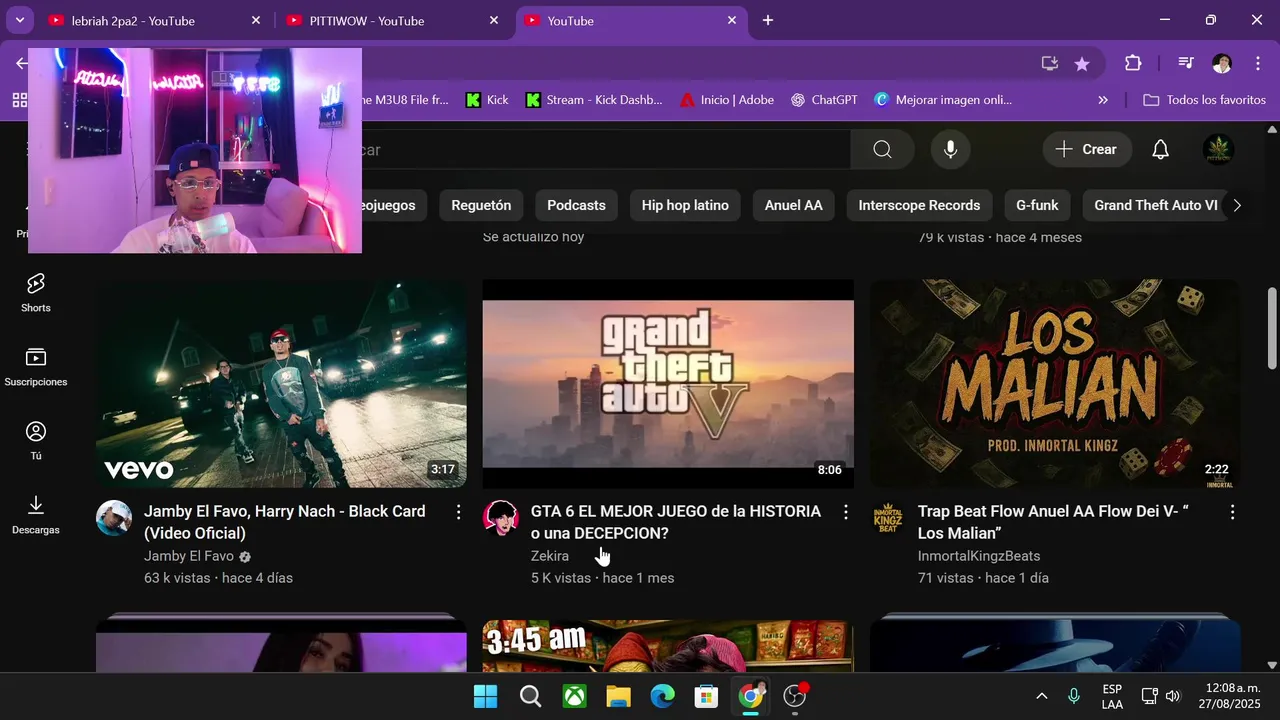Open Chrome profile avatar
Image resolution: width=1280 pixels, height=720 pixels.
(1222, 64)
